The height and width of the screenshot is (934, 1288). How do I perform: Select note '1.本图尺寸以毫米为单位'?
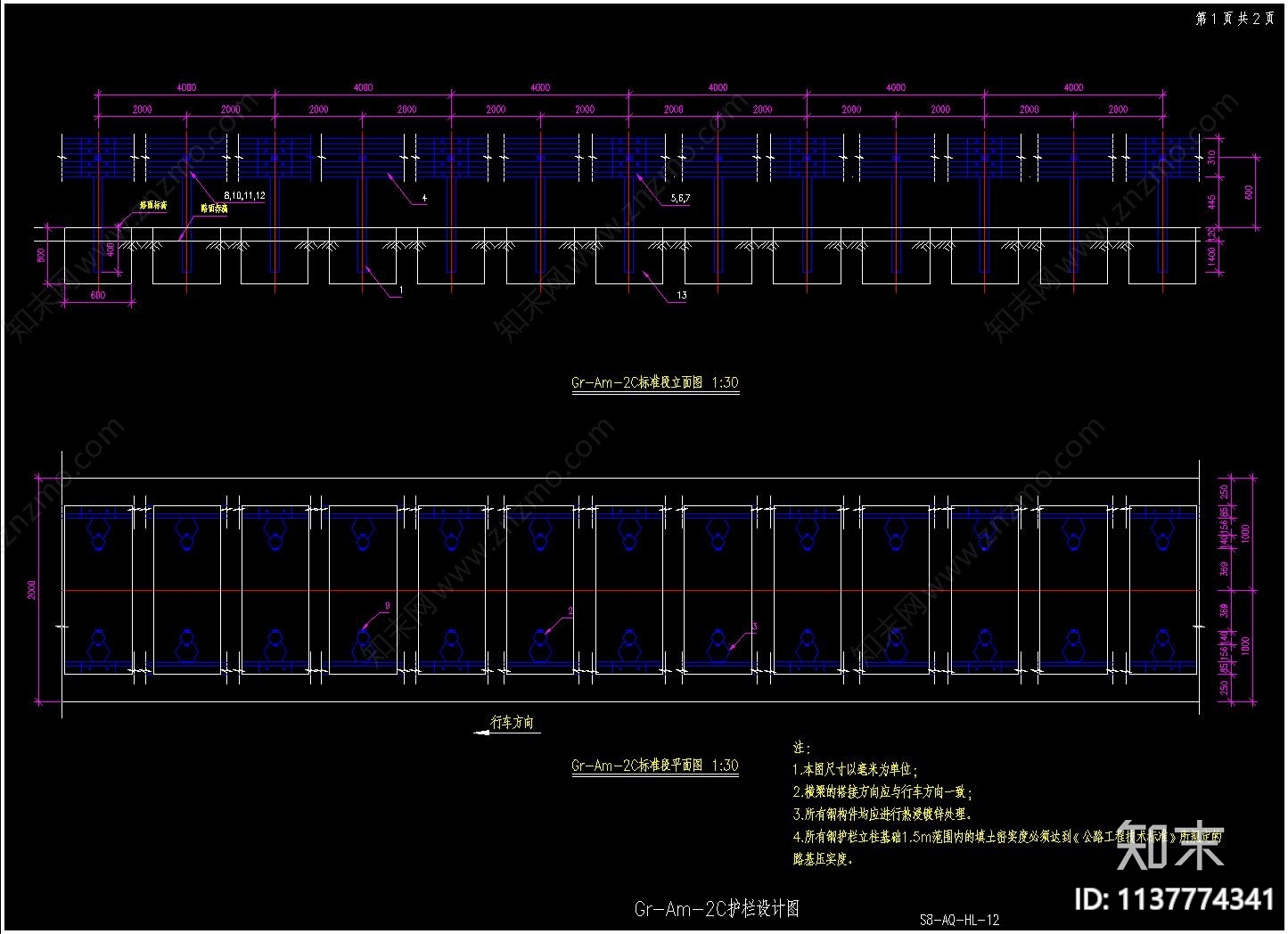(854, 769)
